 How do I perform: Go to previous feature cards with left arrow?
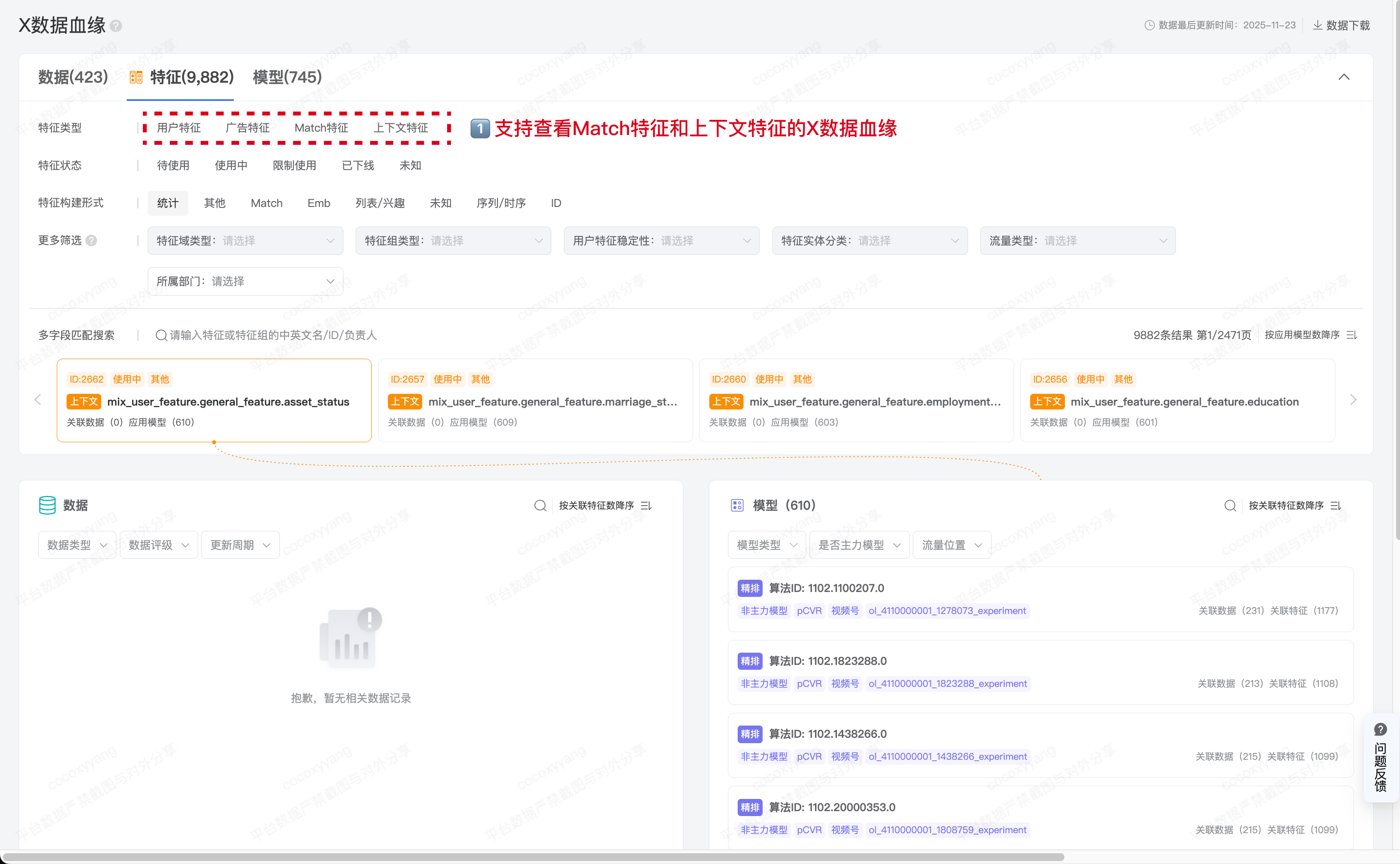[38, 400]
